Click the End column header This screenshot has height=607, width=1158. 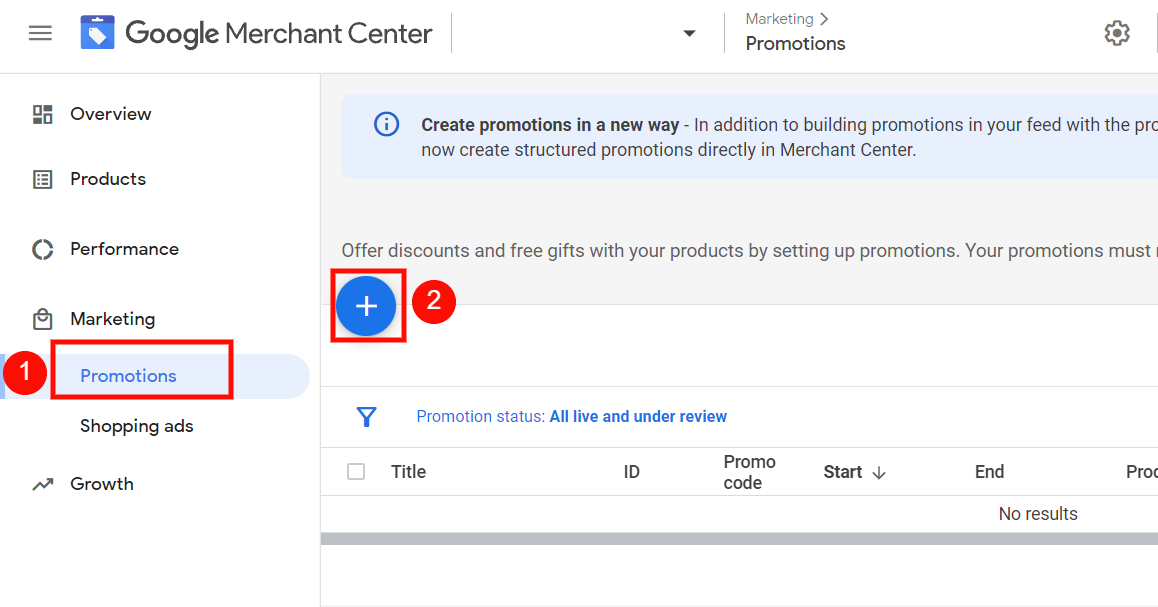click(x=990, y=472)
